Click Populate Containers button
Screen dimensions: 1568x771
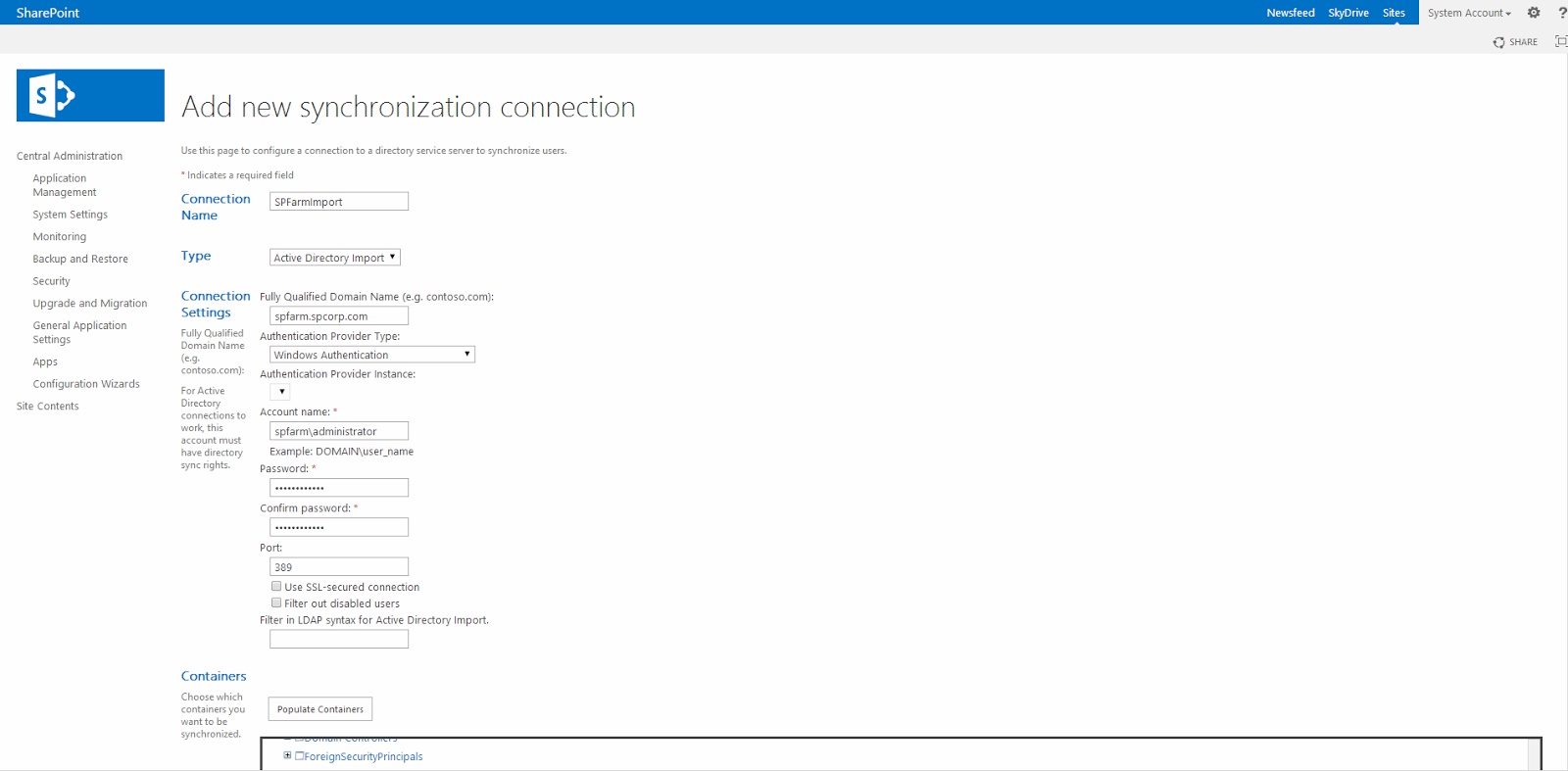[x=320, y=709]
